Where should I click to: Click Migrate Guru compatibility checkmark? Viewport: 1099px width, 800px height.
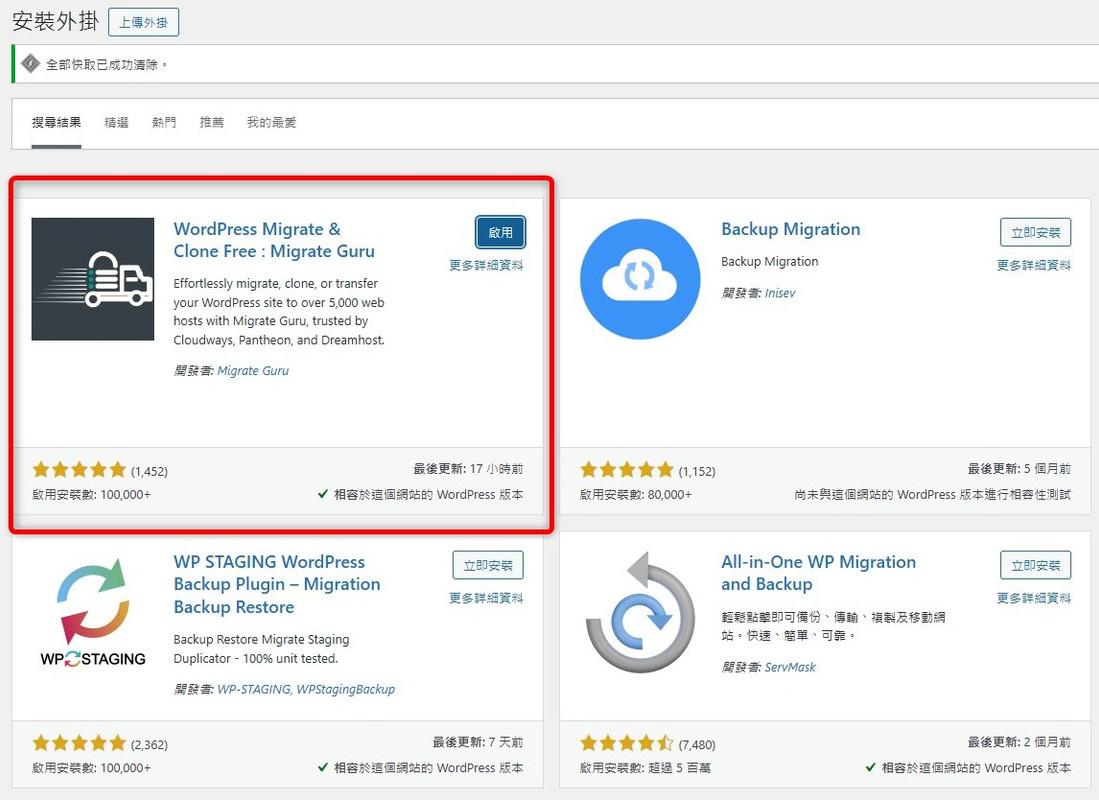[x=323, y=494]
